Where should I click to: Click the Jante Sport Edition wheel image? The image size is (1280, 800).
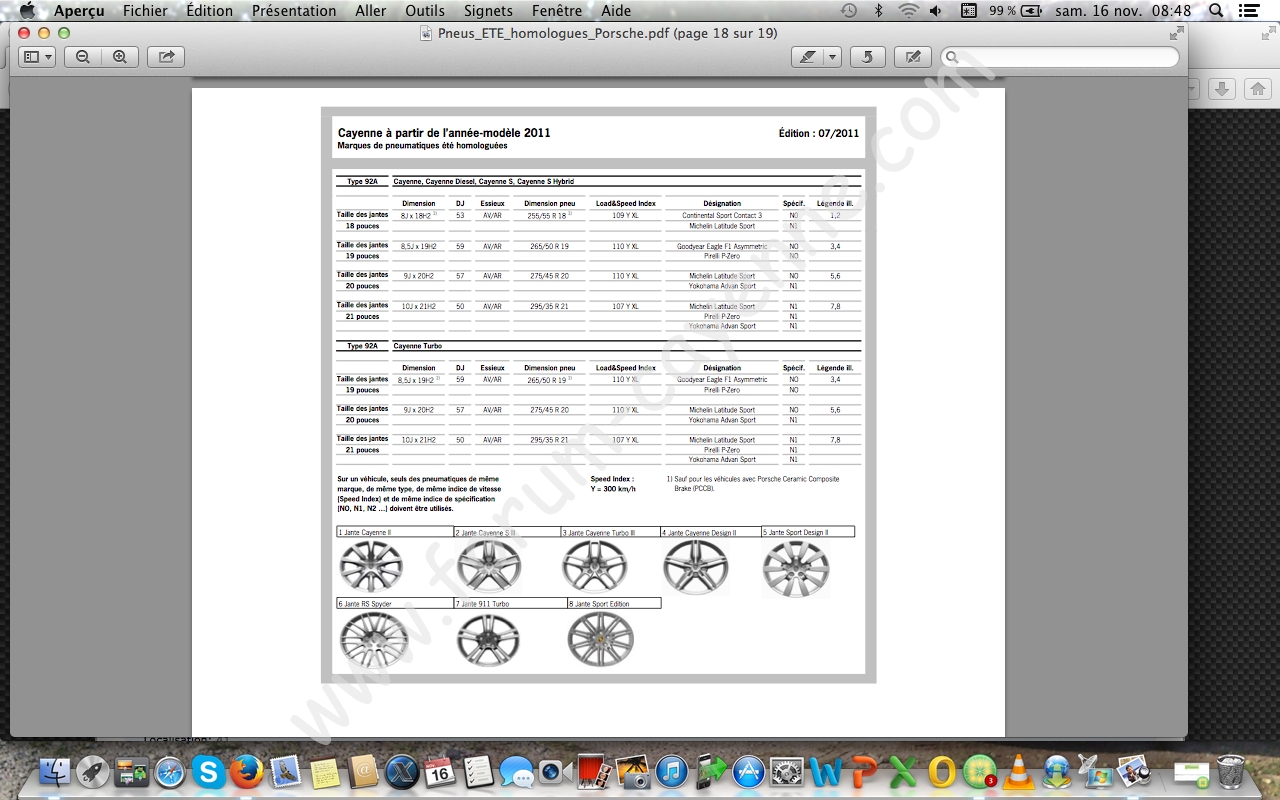coord(601,639)
